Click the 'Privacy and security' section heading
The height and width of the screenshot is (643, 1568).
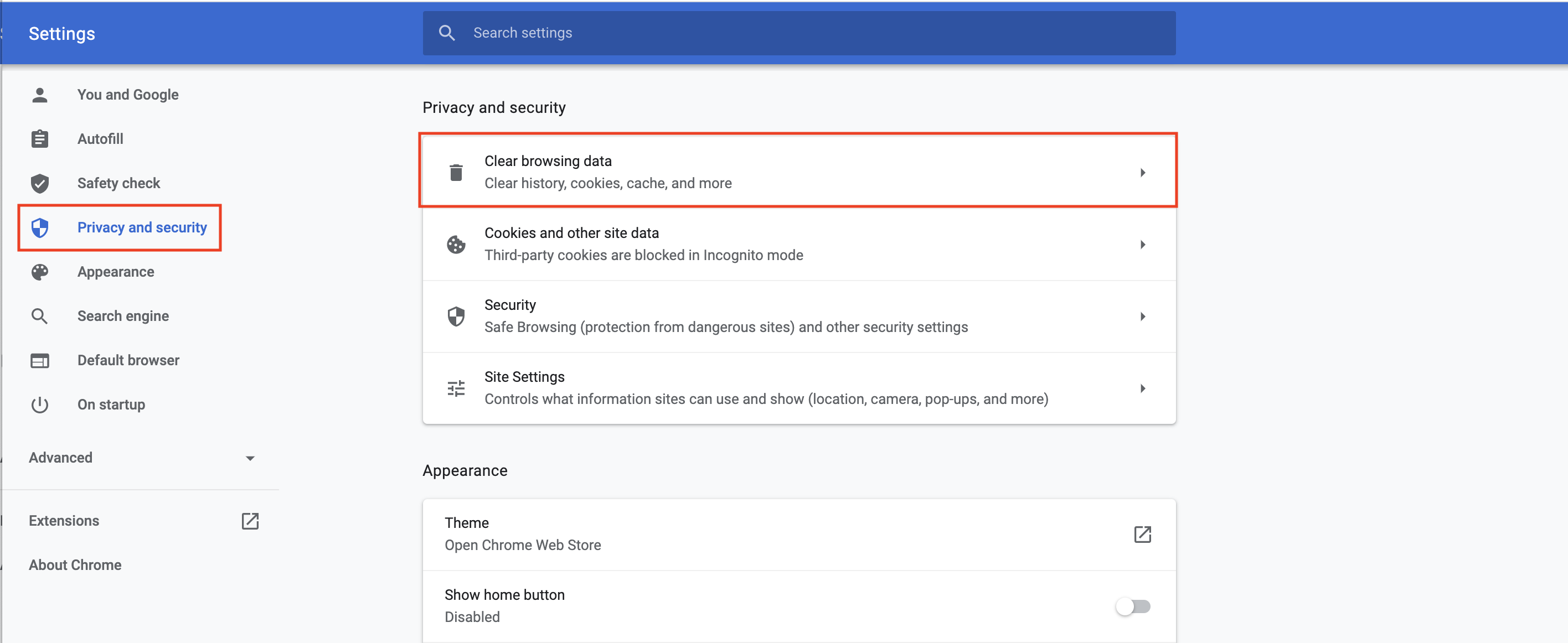click(494, 108)
